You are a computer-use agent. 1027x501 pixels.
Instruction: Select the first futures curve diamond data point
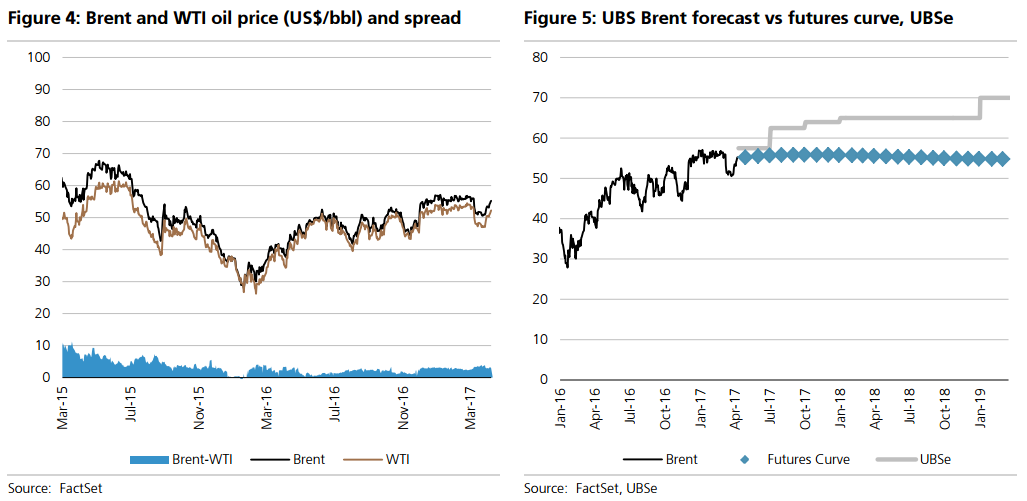point(745,156)
